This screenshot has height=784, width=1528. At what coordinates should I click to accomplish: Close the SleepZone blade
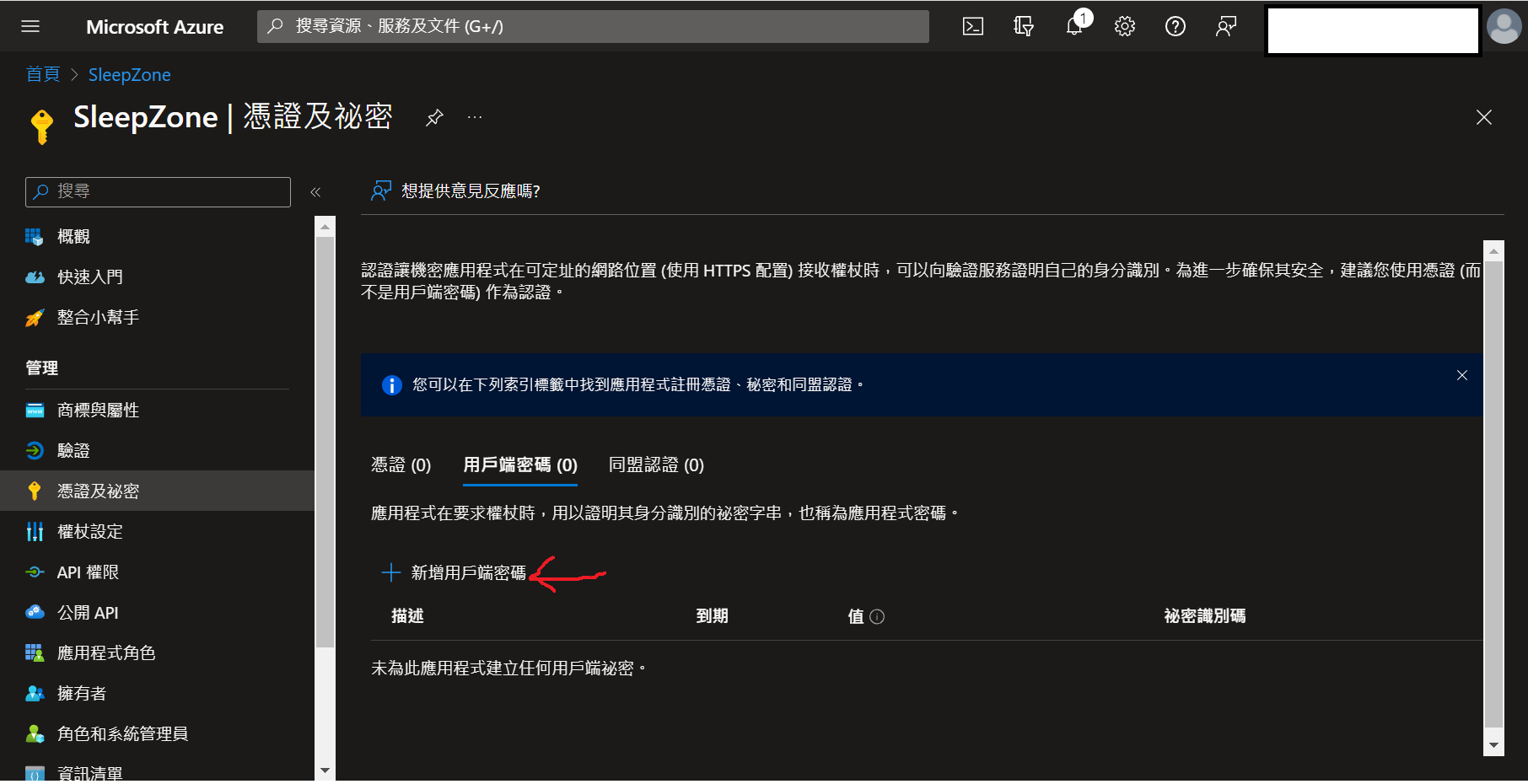[x=1484, y=117]
